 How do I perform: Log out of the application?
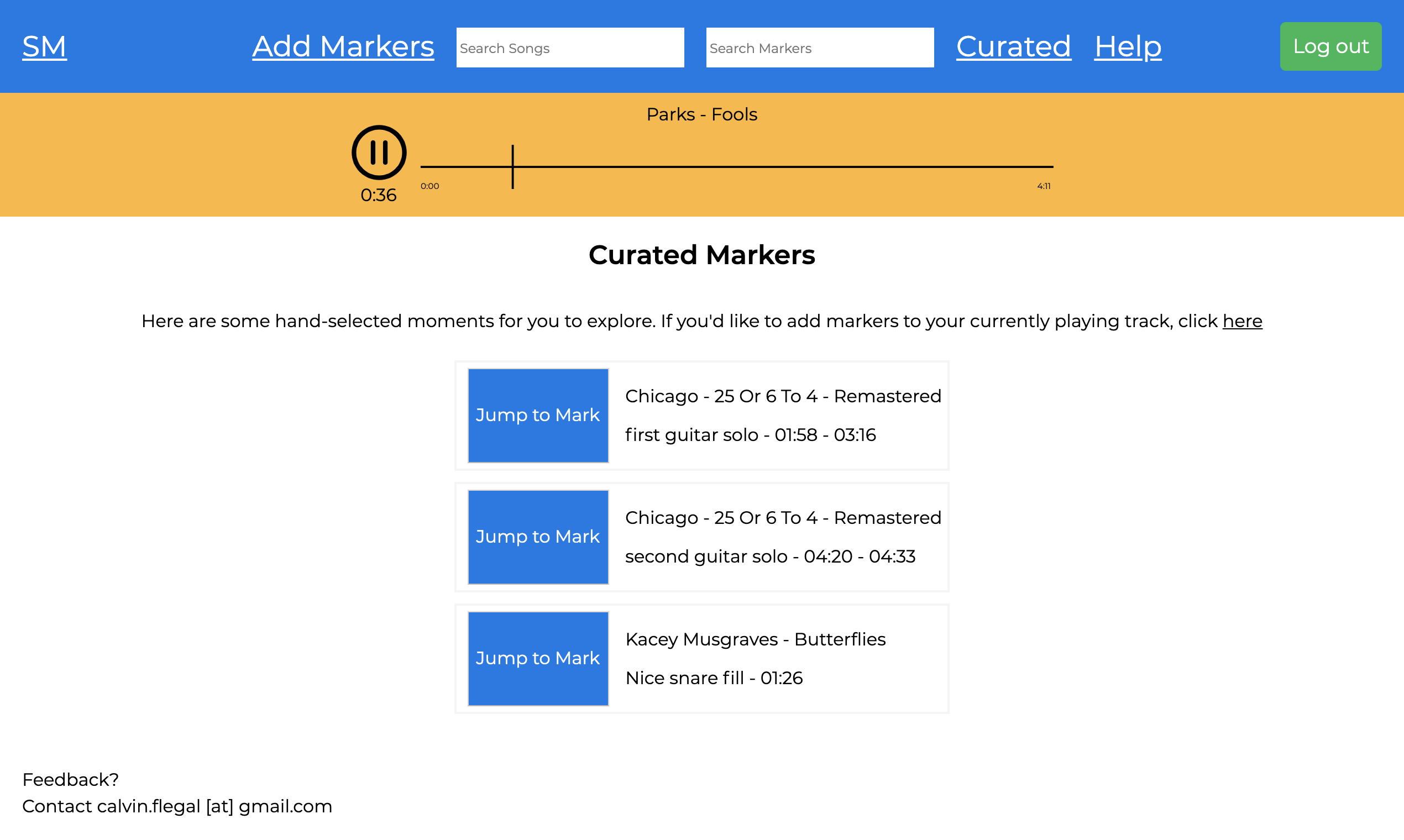click(1330, 46)
